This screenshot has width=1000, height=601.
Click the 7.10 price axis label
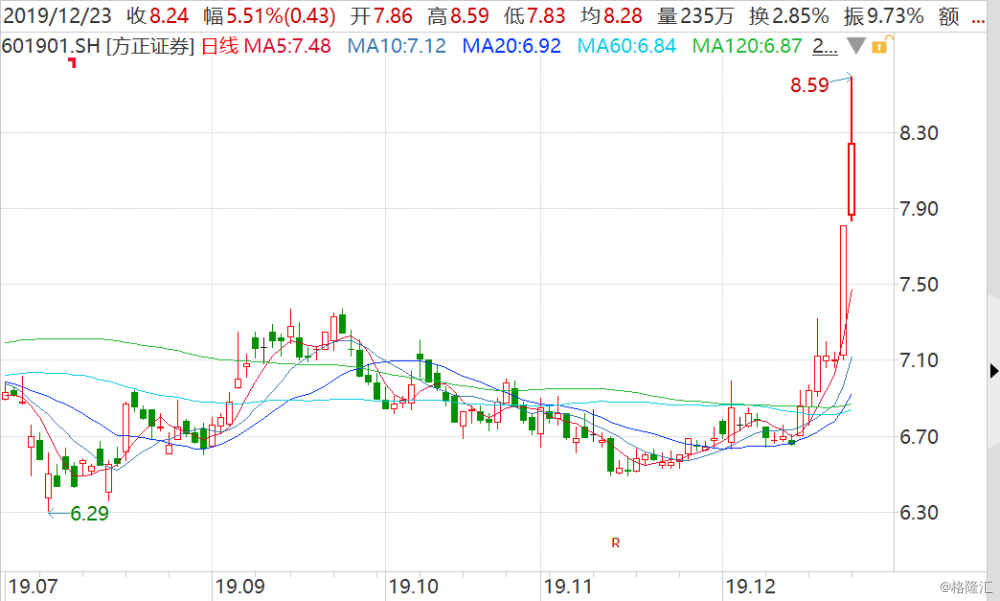pos(919,360)
